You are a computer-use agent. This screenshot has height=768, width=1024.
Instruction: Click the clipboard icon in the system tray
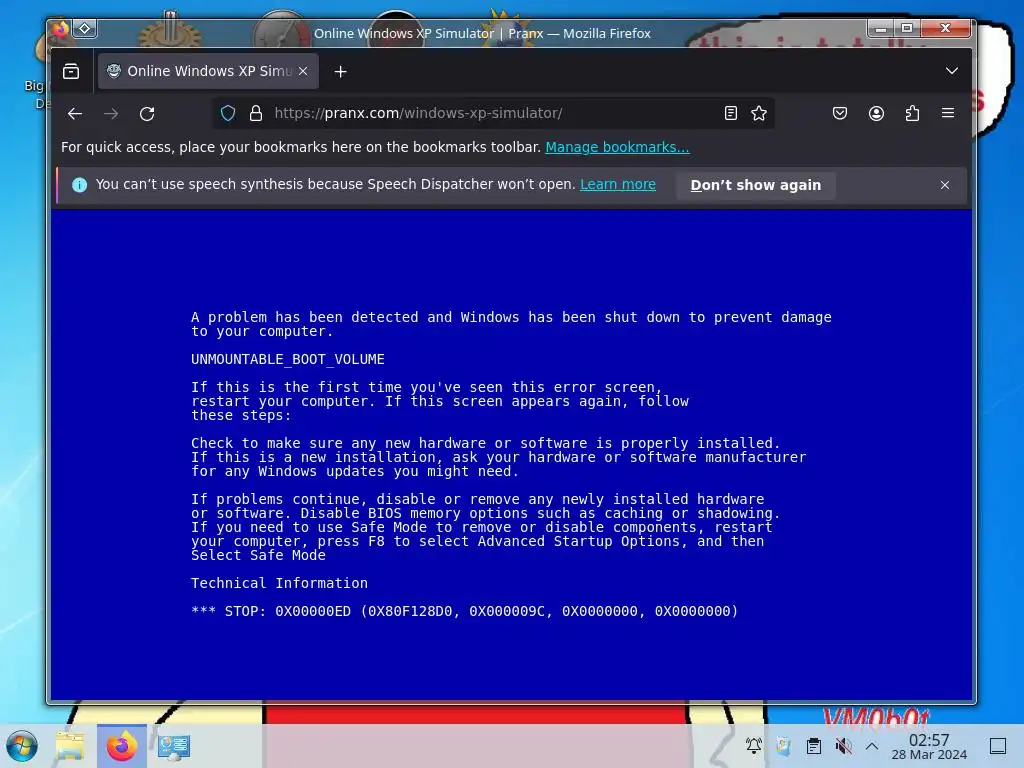tap(814, 745)
